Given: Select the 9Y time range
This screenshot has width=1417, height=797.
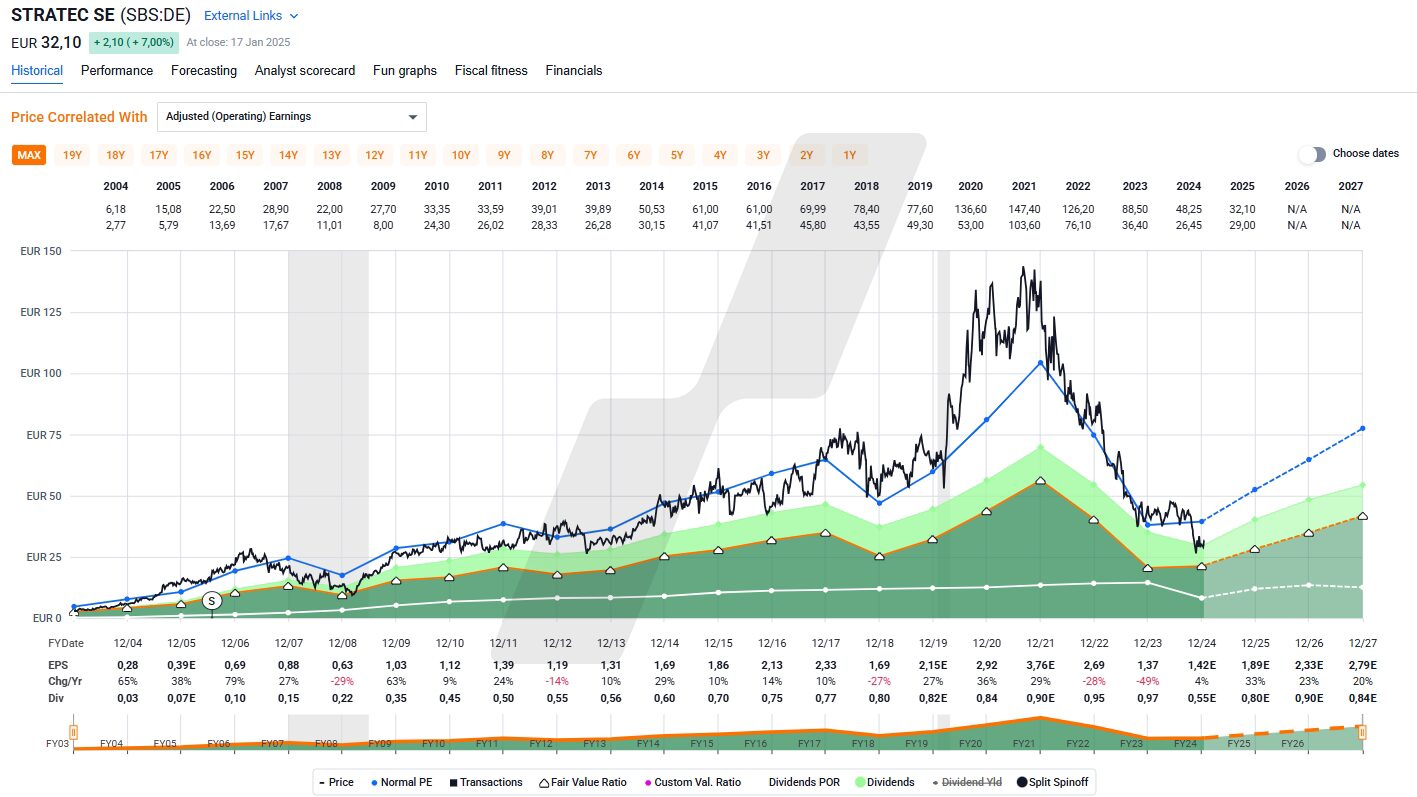Looking at the screenshot, I should click(504, 155).
